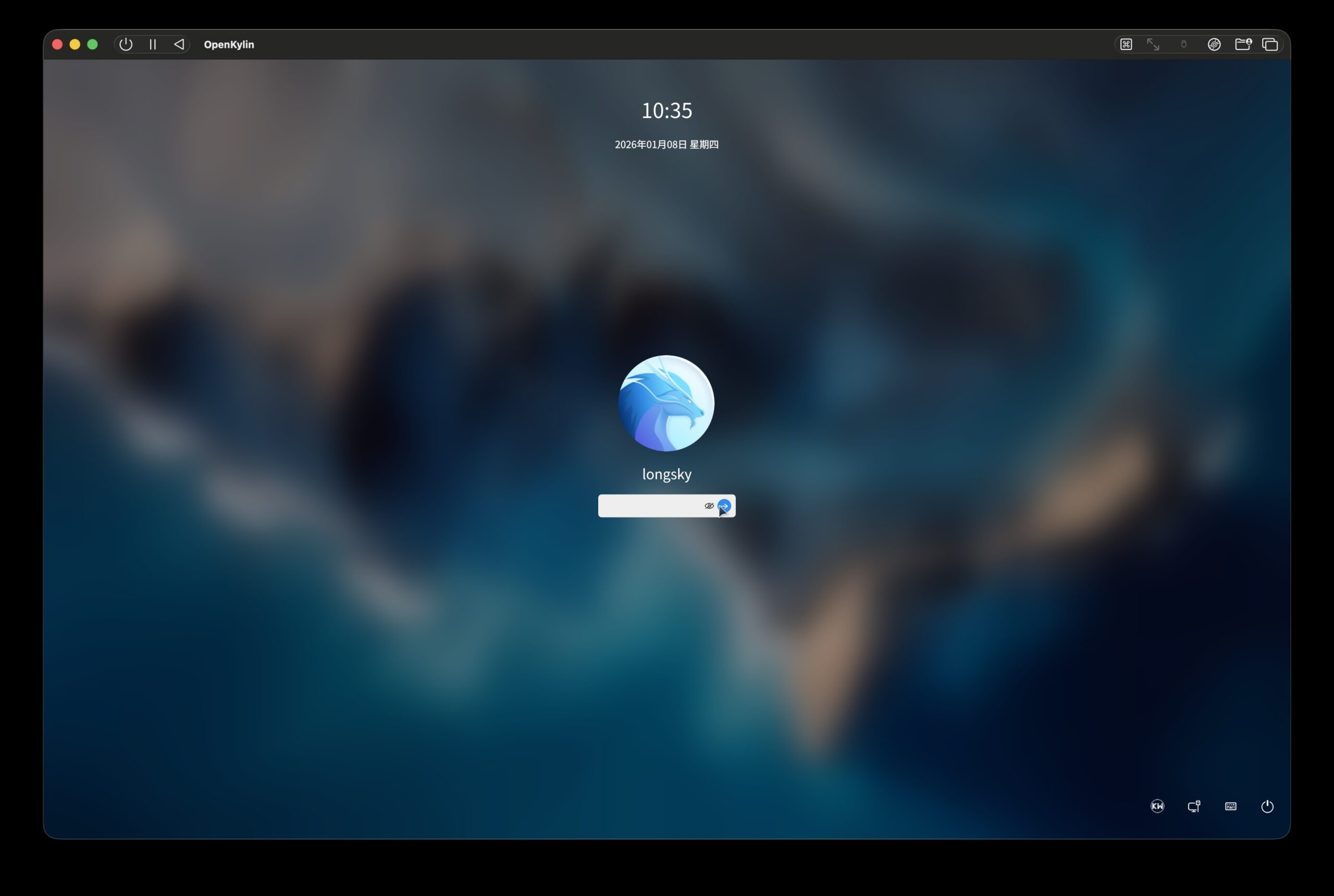Toggle password visibility eye icon
The height and width of the screenshot is (896, 1334).
[709, 506]
